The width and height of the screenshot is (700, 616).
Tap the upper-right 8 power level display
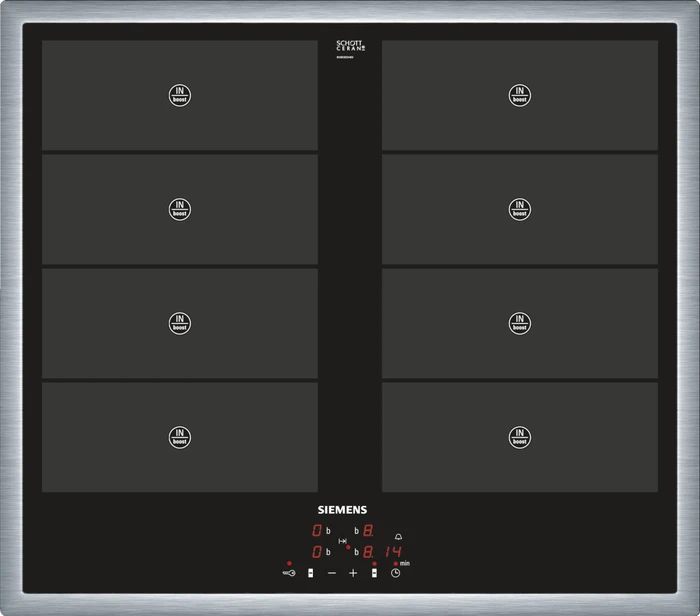pyautogui.click(x=368, y=530)
